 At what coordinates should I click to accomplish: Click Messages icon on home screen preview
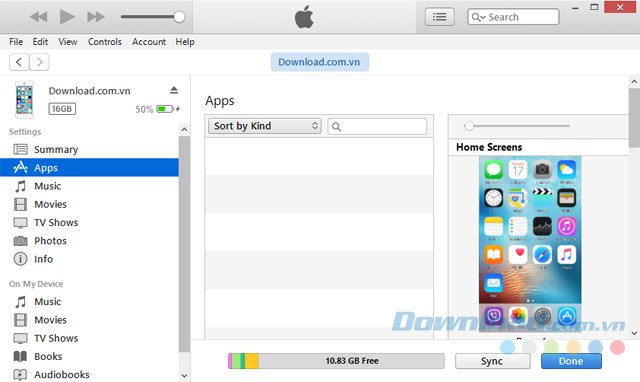click(493, 169)
